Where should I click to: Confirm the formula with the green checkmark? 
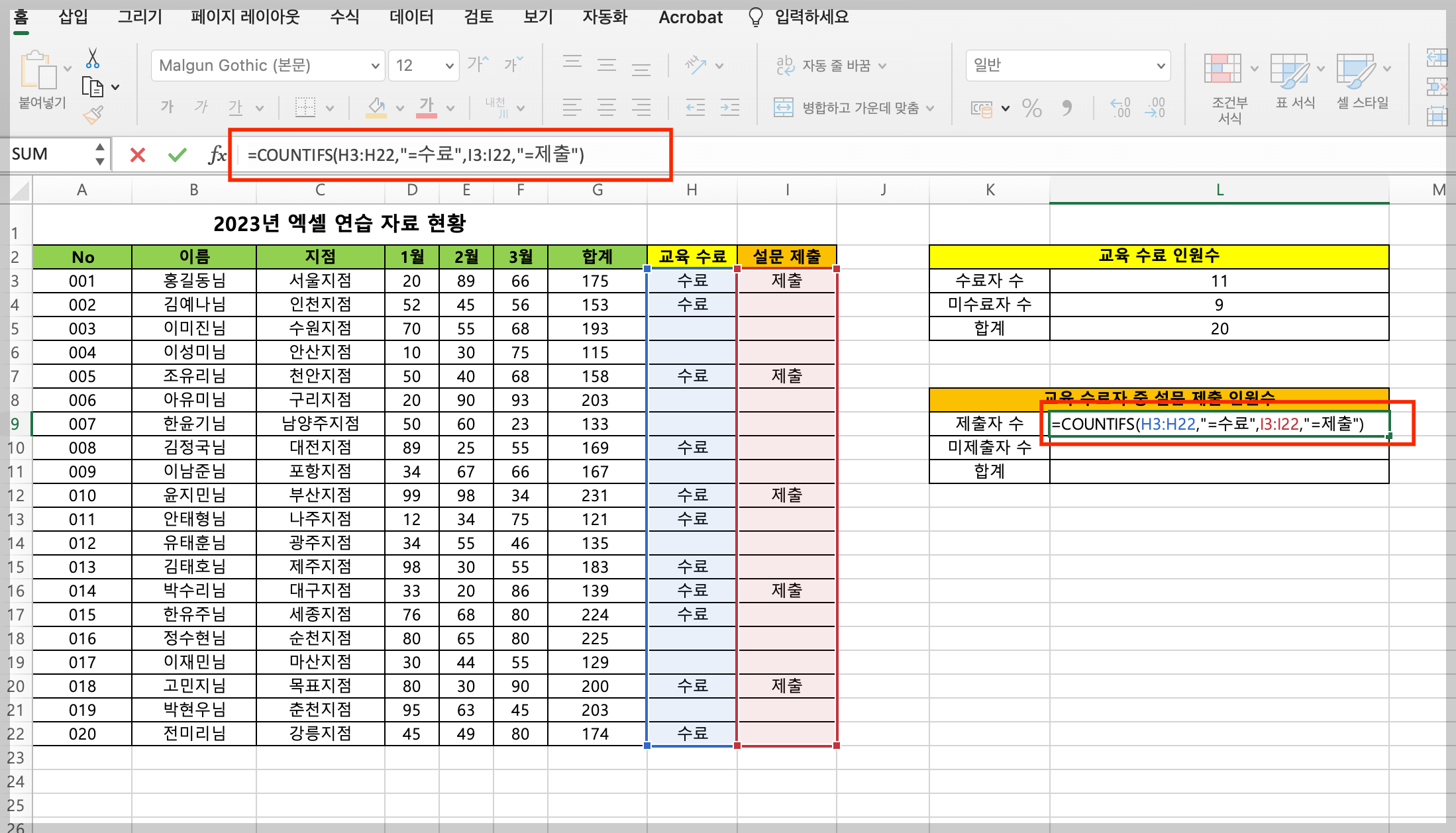[x=176, y=154]
